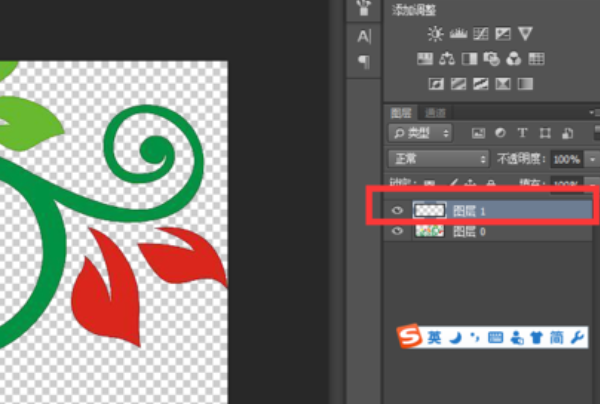Filter layers by adjustment layers icon
Image resolution: width=600 pixels, height=404 pixels.
(501, 133)
